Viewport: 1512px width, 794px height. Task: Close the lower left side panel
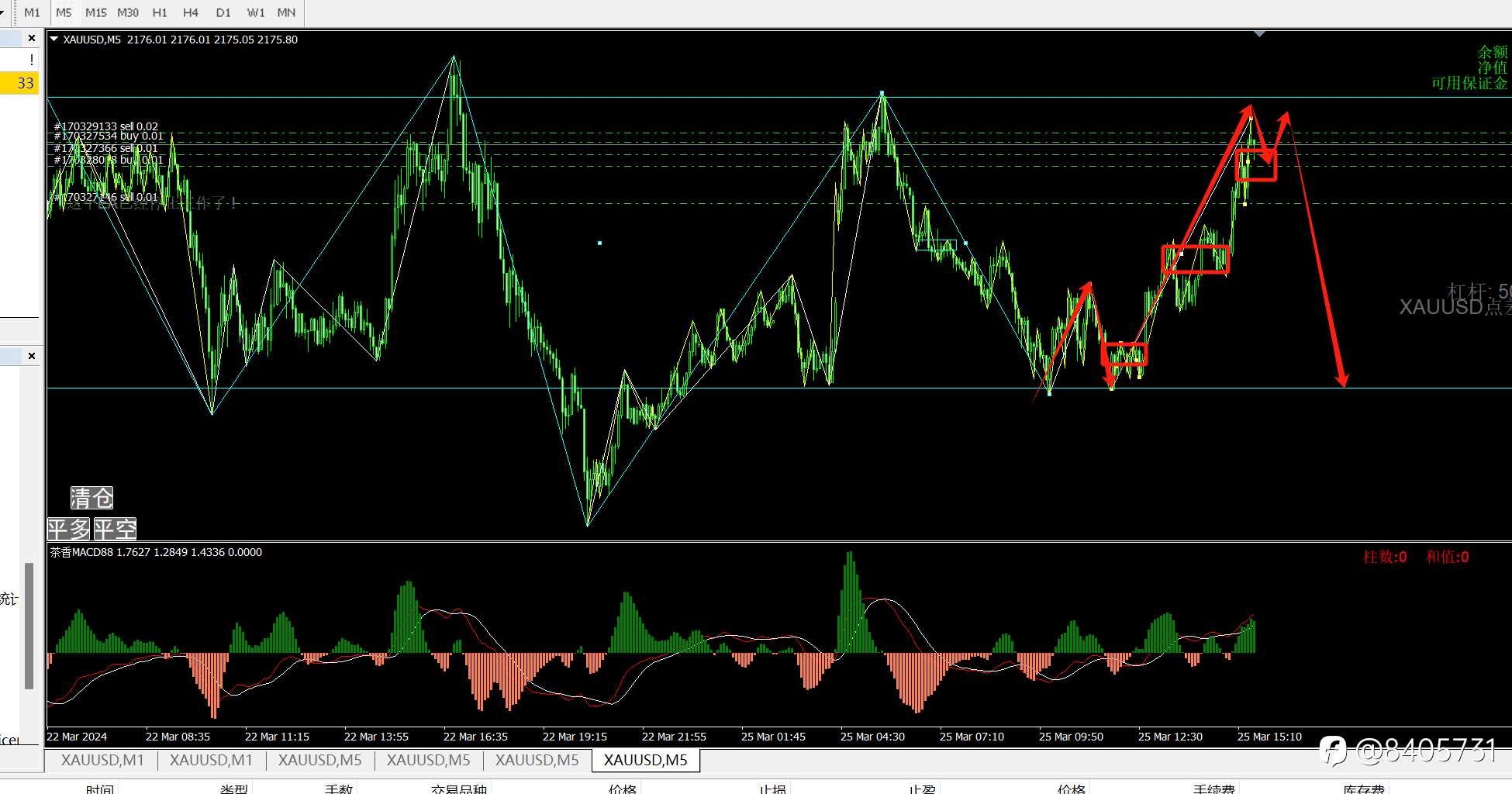(32, 356)
